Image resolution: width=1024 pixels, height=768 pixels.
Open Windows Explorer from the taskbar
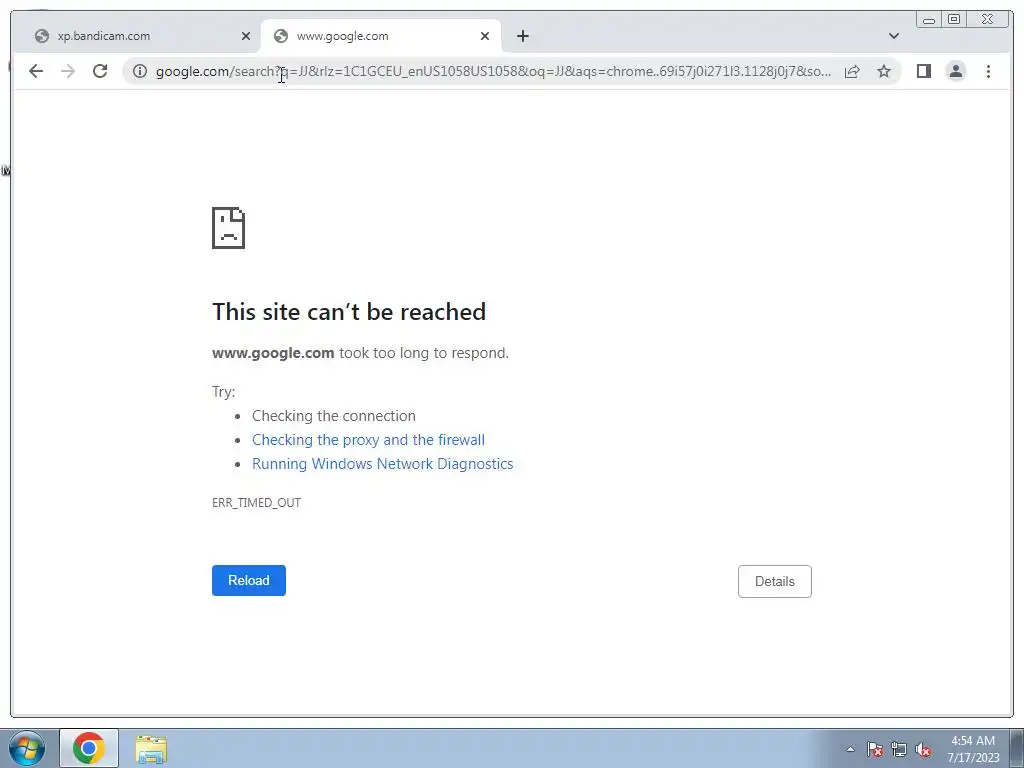point(151,749)
